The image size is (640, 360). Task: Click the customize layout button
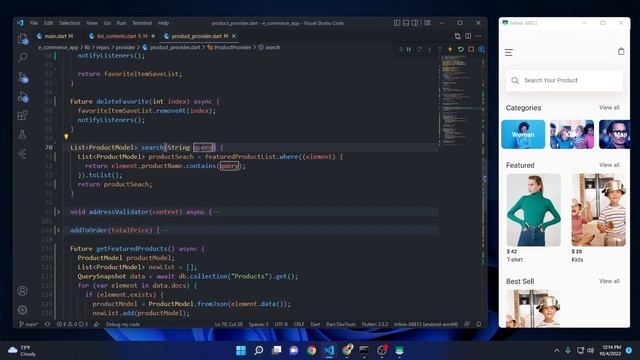(x=427, y=23)
